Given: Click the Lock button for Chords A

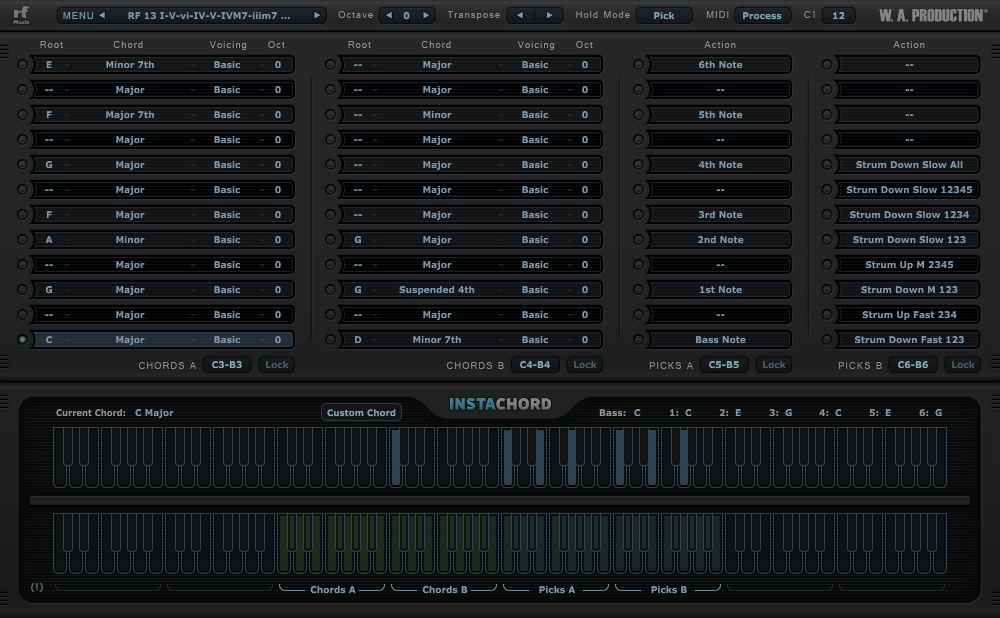Looking at the screenshot, I should tap(277, 365).
